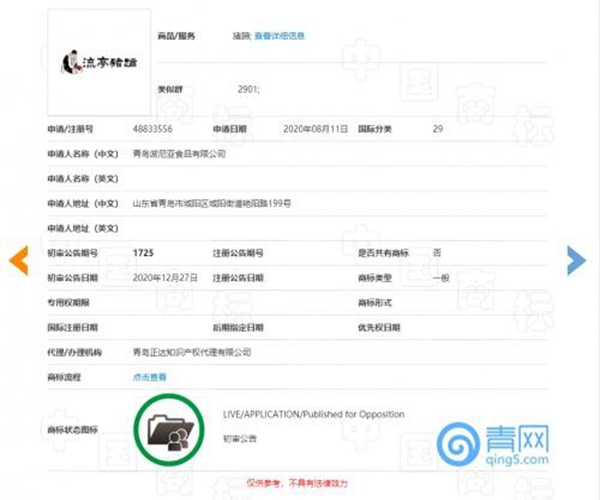Viewport: 600px width, 500px height.
Task: Go to next trademark with blue arrow
Action: pos(576,261)
